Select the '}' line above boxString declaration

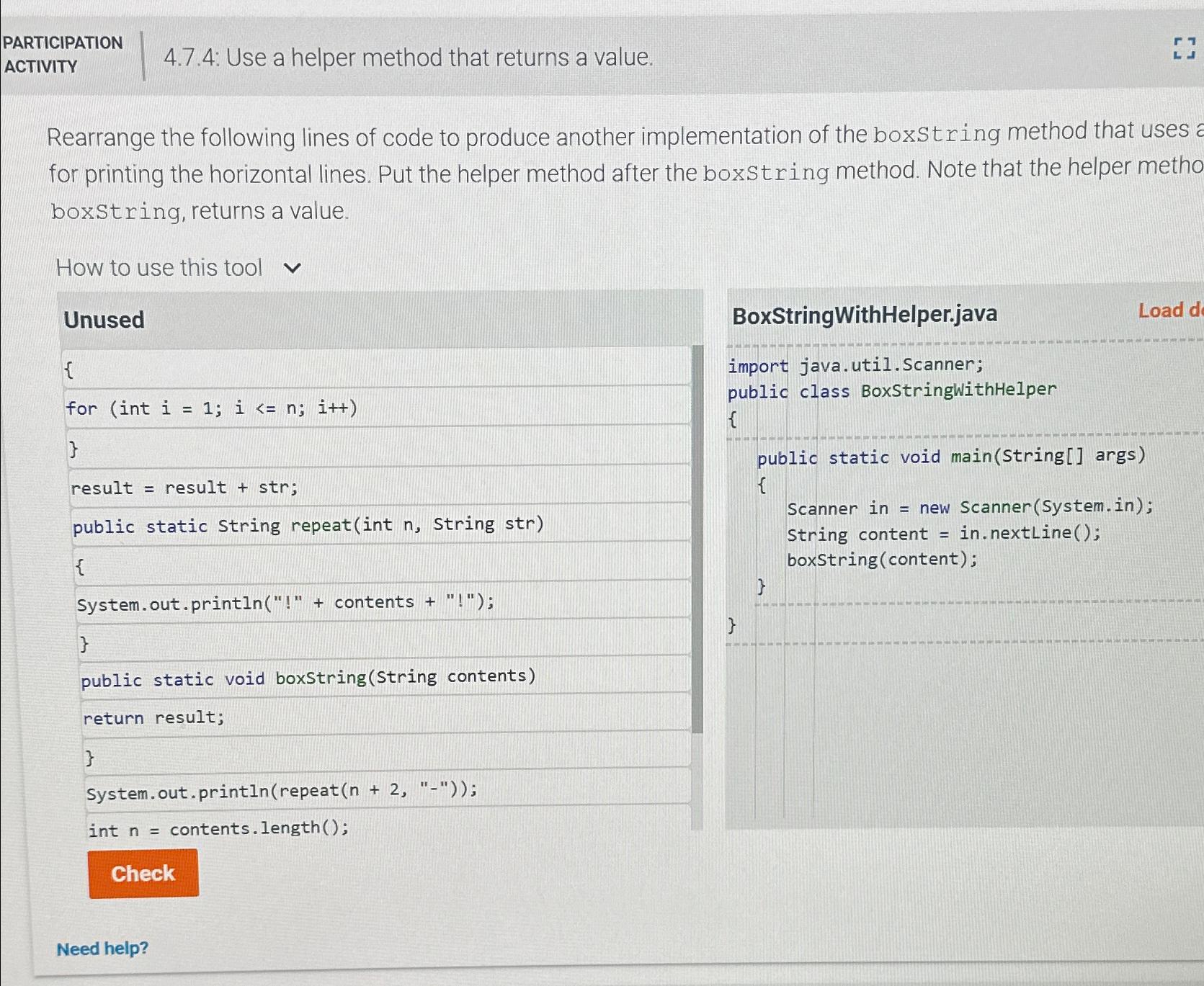(x=384, y=640)
